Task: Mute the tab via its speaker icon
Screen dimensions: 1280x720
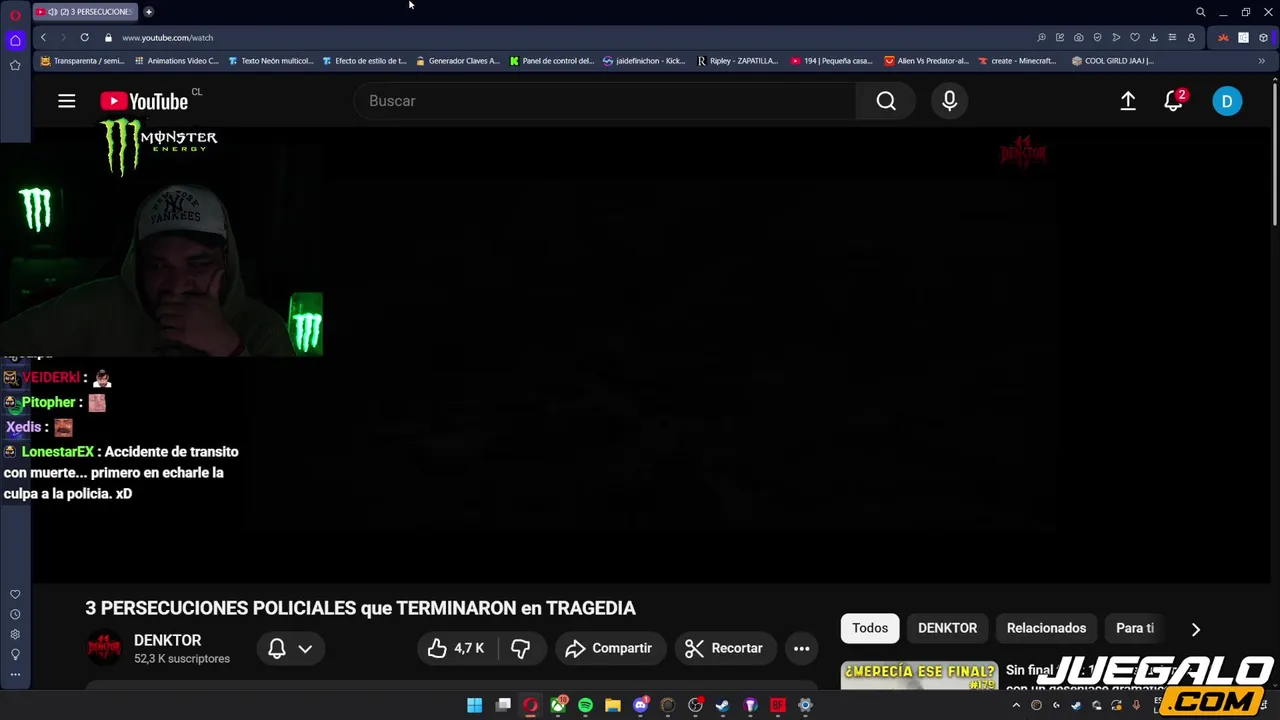Action: 52,12
